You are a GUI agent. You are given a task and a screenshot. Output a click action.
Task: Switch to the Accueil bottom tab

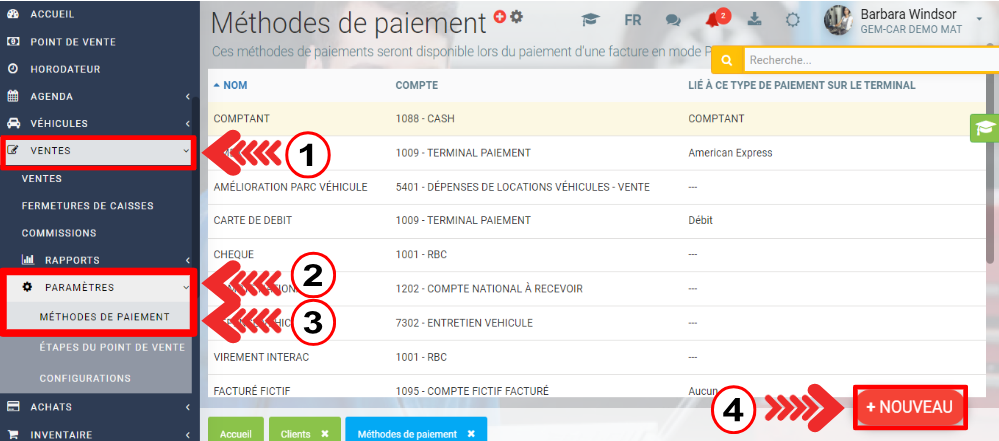[235, 434]
